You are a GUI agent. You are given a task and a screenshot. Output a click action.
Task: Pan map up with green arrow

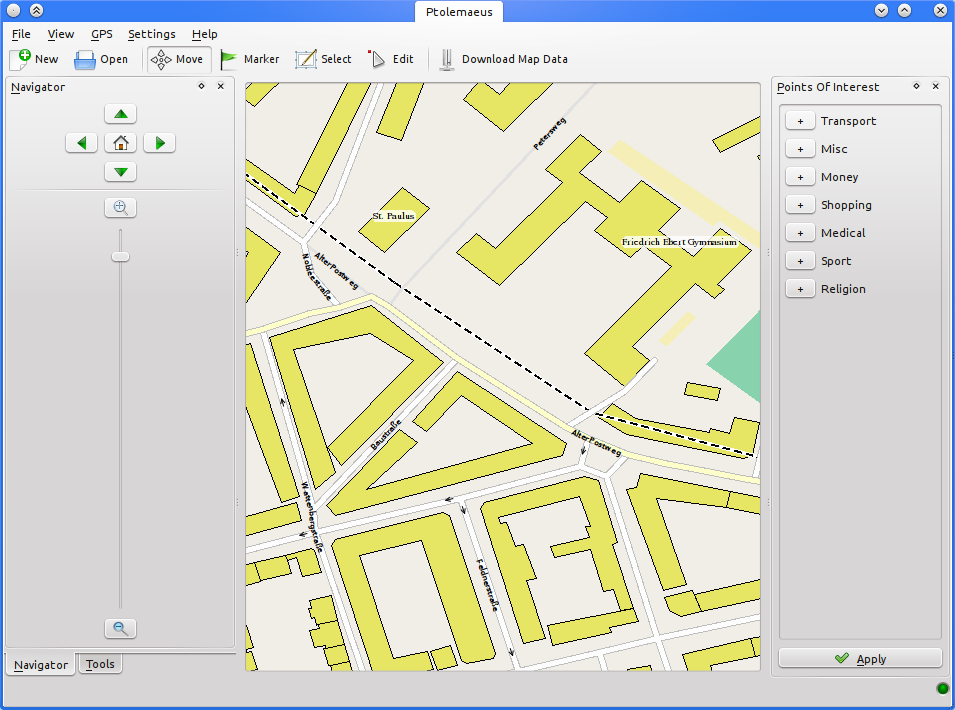pos(120,114)
